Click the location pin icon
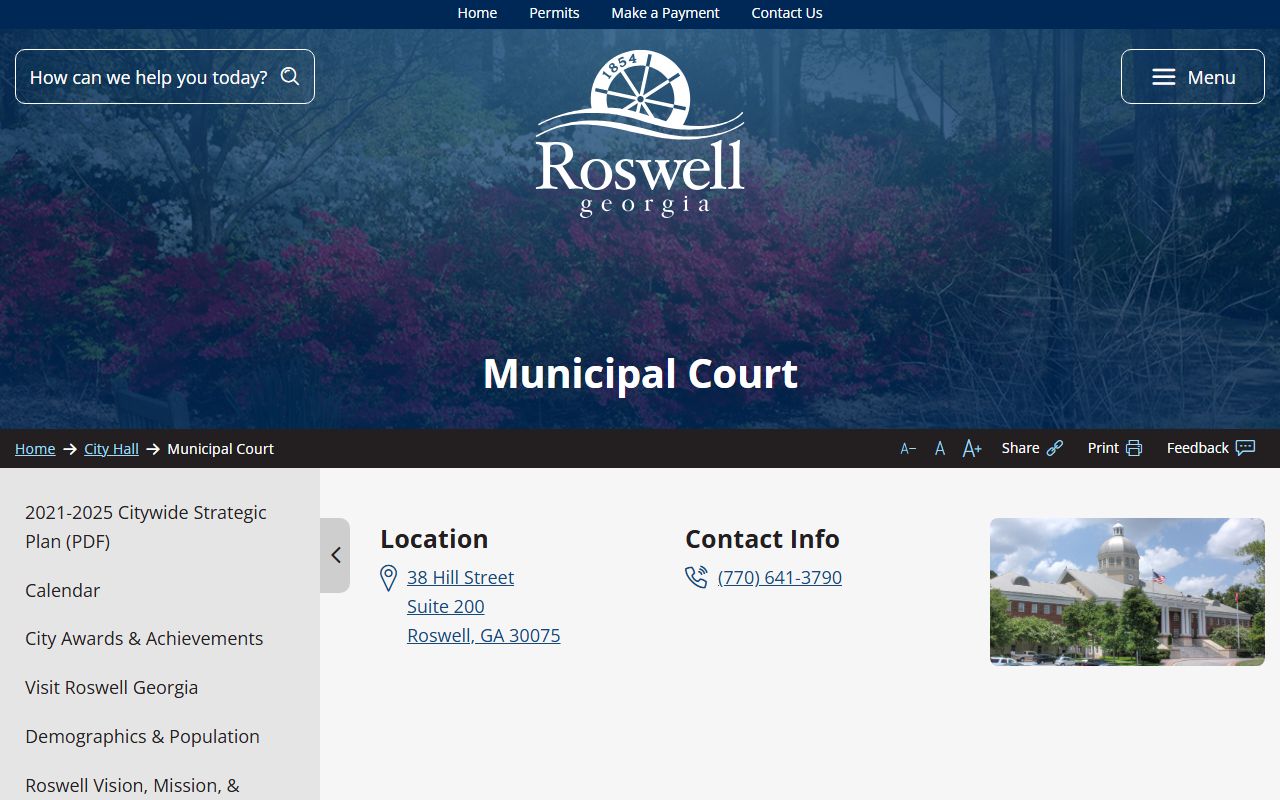 coord(389,578)
